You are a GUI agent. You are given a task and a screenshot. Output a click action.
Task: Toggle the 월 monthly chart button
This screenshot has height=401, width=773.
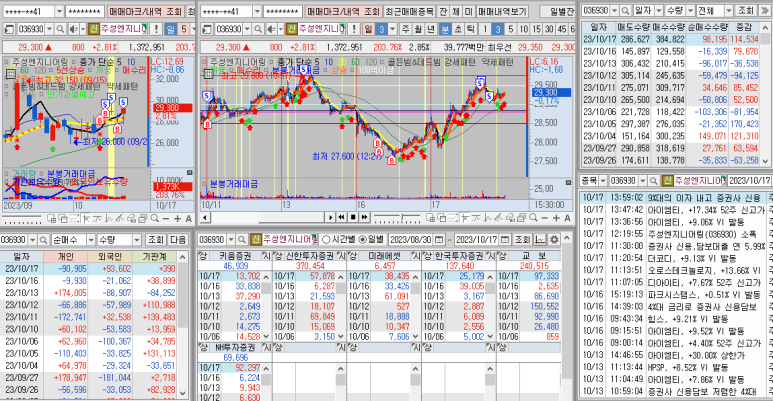418,30
